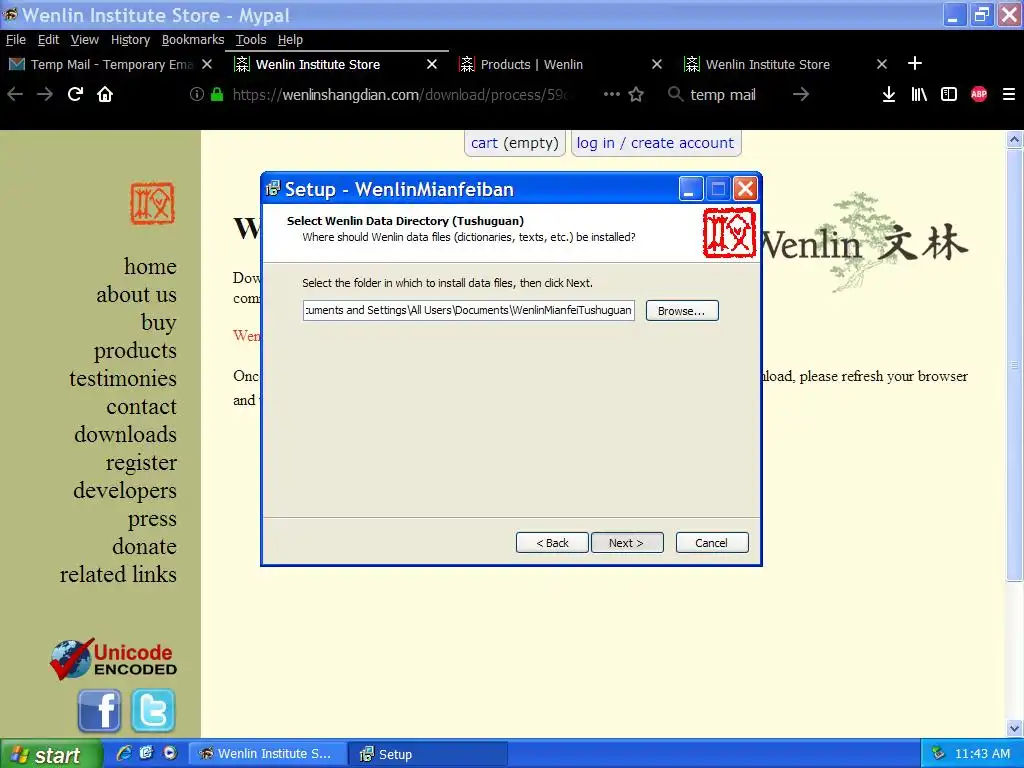Open register in the sidebar
This screenshot has height=768, width=1024.
tap(141, 462)
